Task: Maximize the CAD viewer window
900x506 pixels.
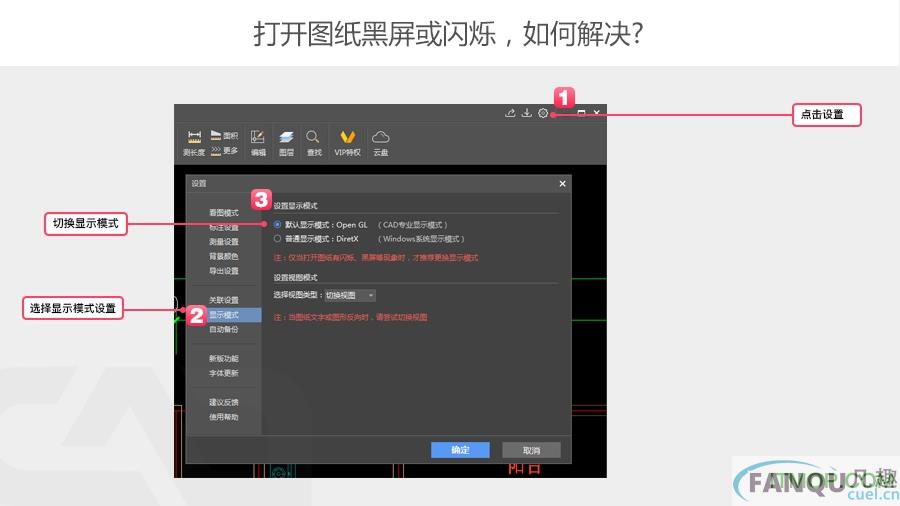Action: (581, 113)
